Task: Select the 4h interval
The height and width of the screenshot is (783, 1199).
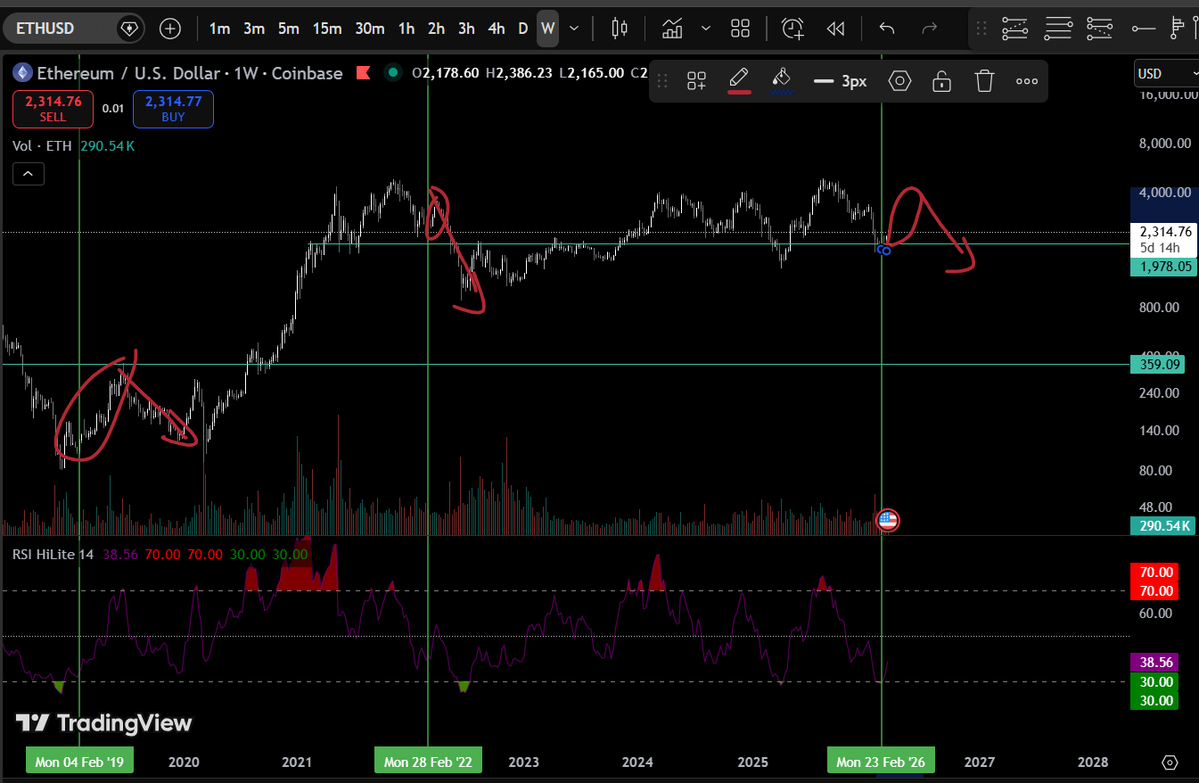Action: point(496,28)
